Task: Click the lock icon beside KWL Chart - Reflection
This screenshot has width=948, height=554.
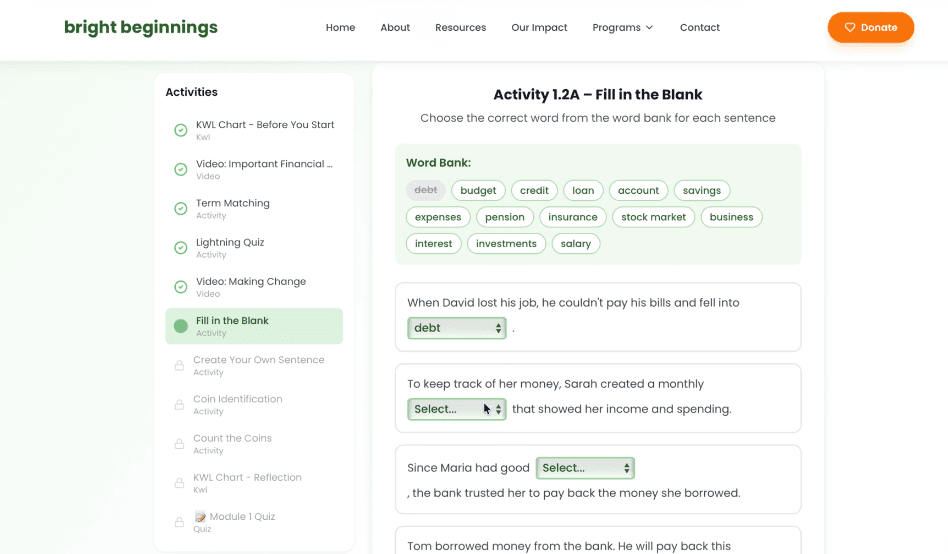Action: (179, 483)
